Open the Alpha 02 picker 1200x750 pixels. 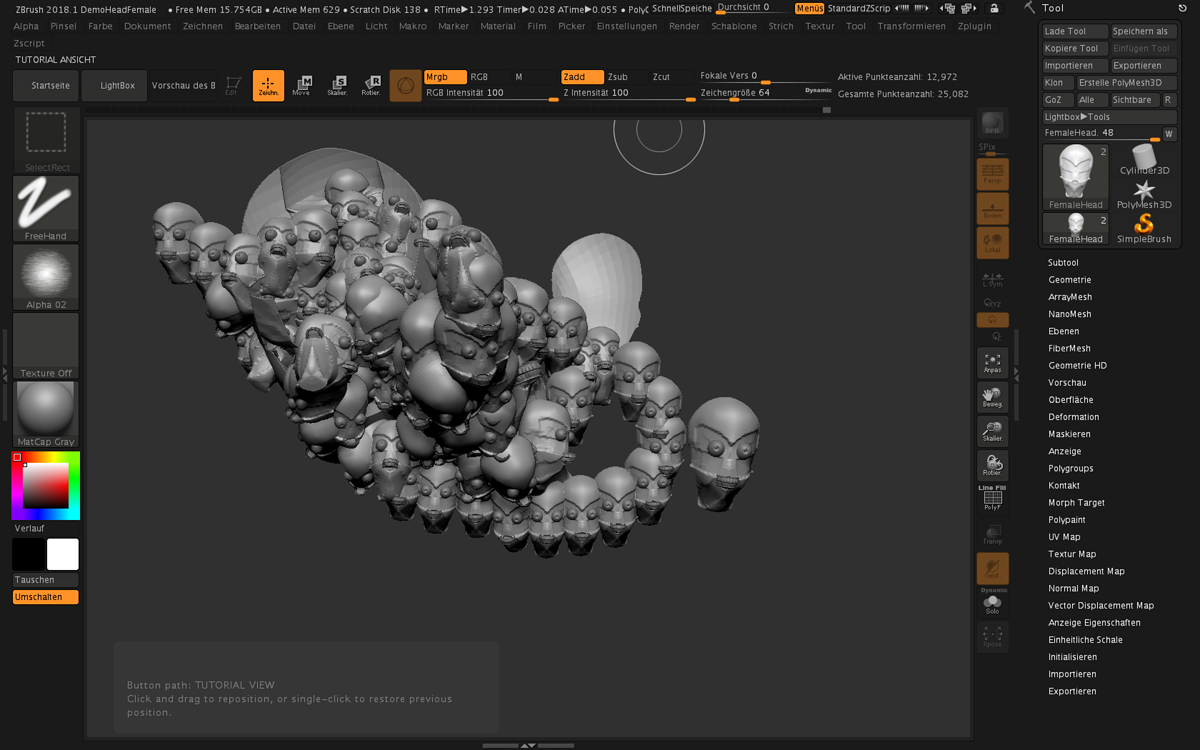pos(46,277)
